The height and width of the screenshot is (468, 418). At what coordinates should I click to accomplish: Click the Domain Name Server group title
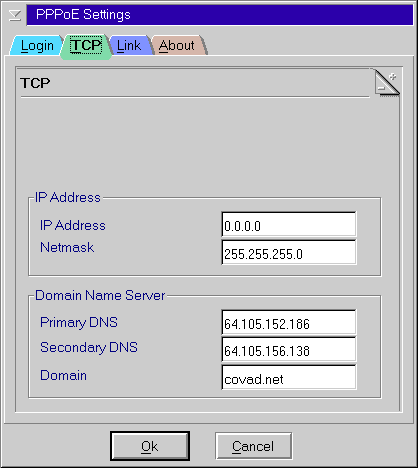point(100,295)
